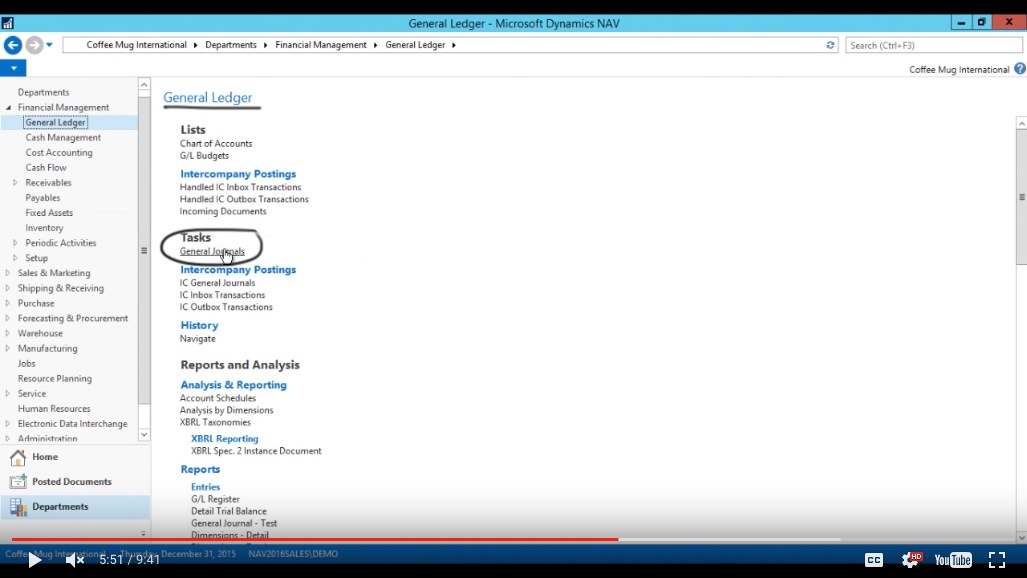Expand the Purchase tree node

pos(8,303)
